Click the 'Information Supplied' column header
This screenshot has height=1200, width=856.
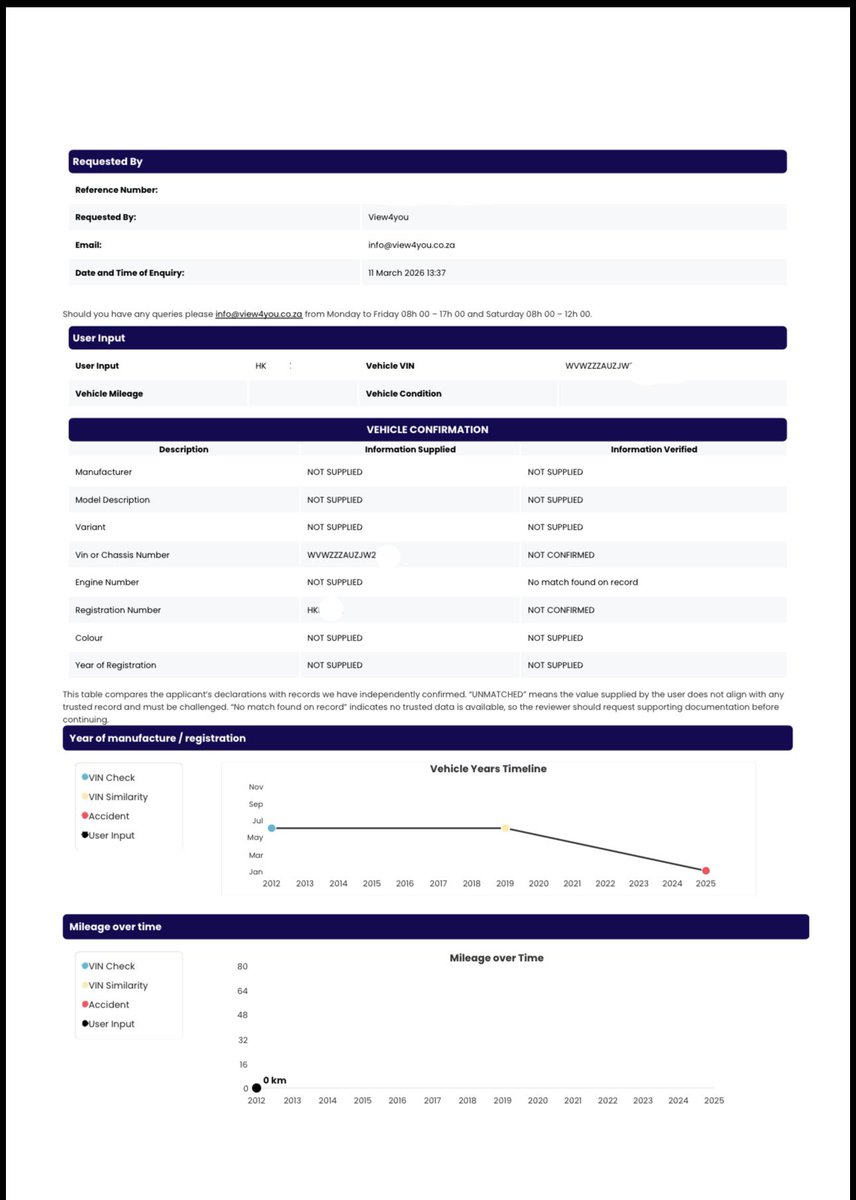410,449
